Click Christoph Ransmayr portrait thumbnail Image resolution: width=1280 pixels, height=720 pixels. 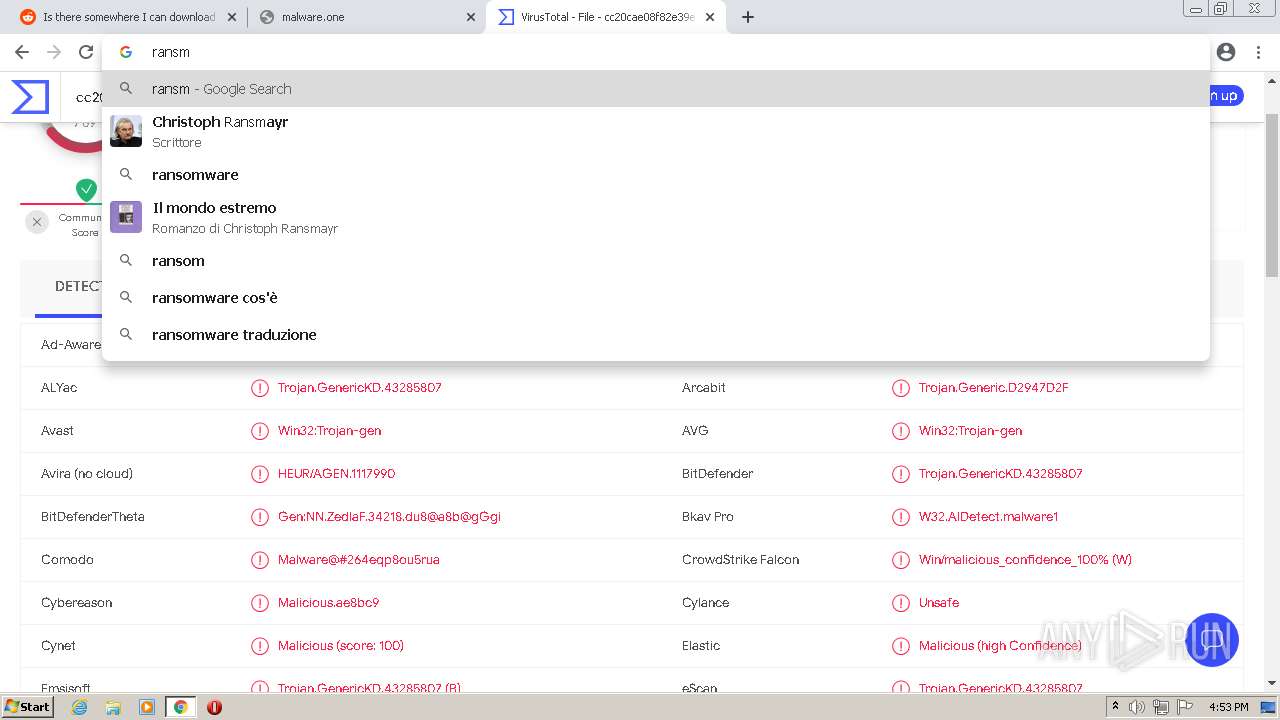pyautogui.click(x=126, y=131)
